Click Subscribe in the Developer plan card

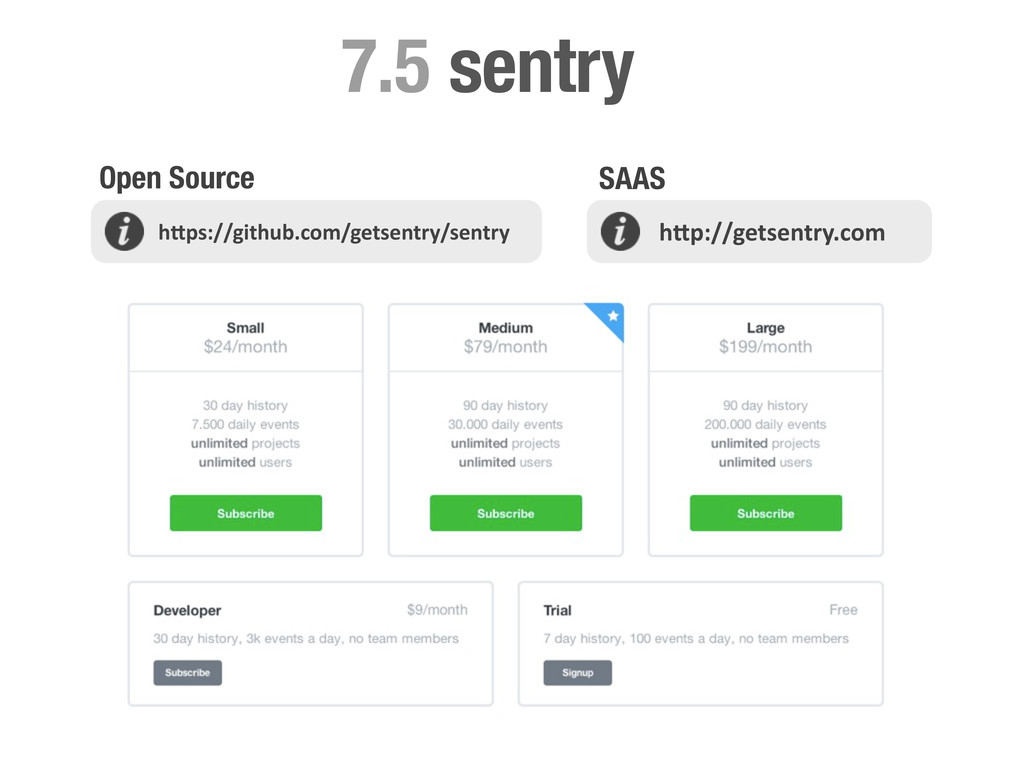pyautogui.click(x=187, y=673)
